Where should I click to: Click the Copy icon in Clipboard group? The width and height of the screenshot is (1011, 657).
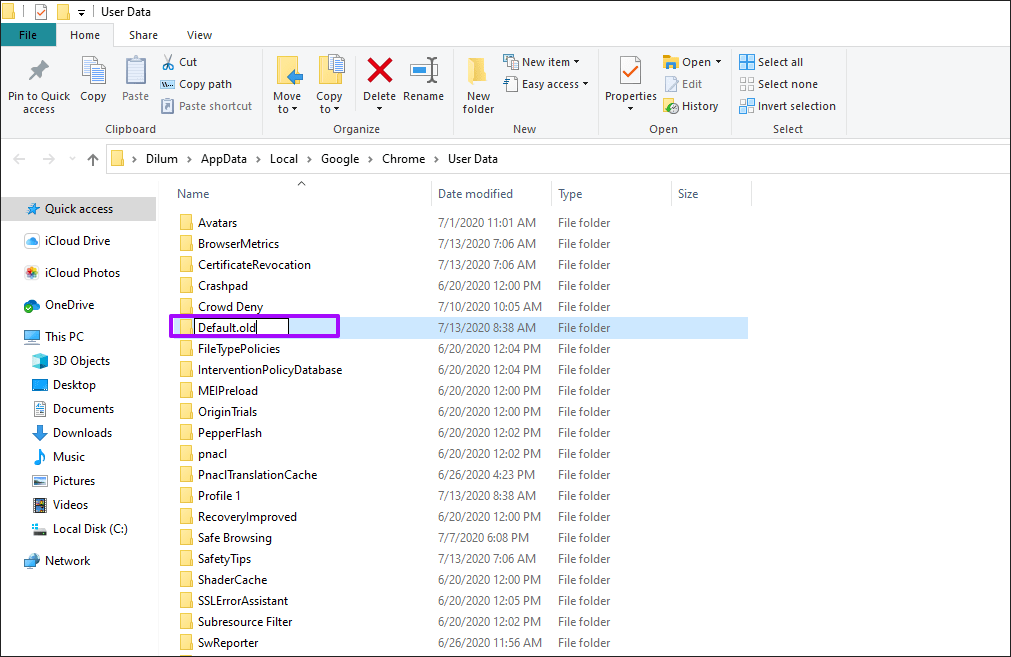[93, 72]
